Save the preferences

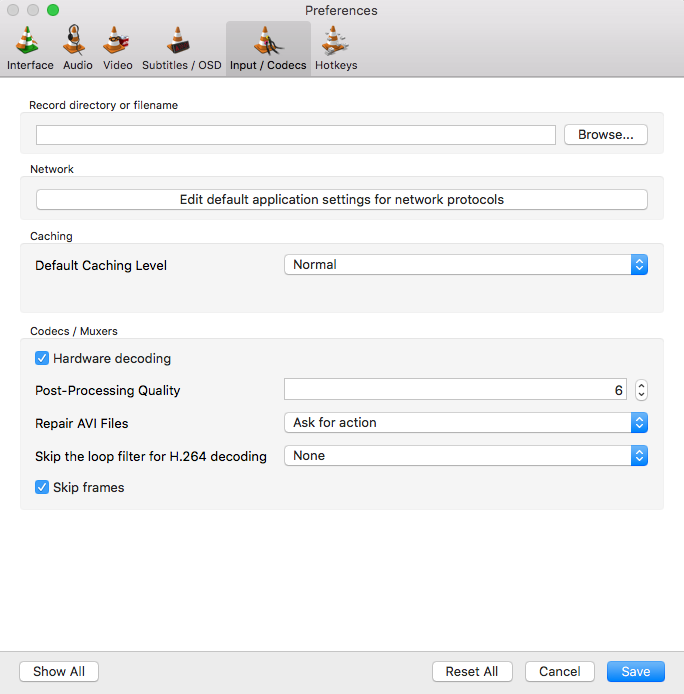[636, 671]
